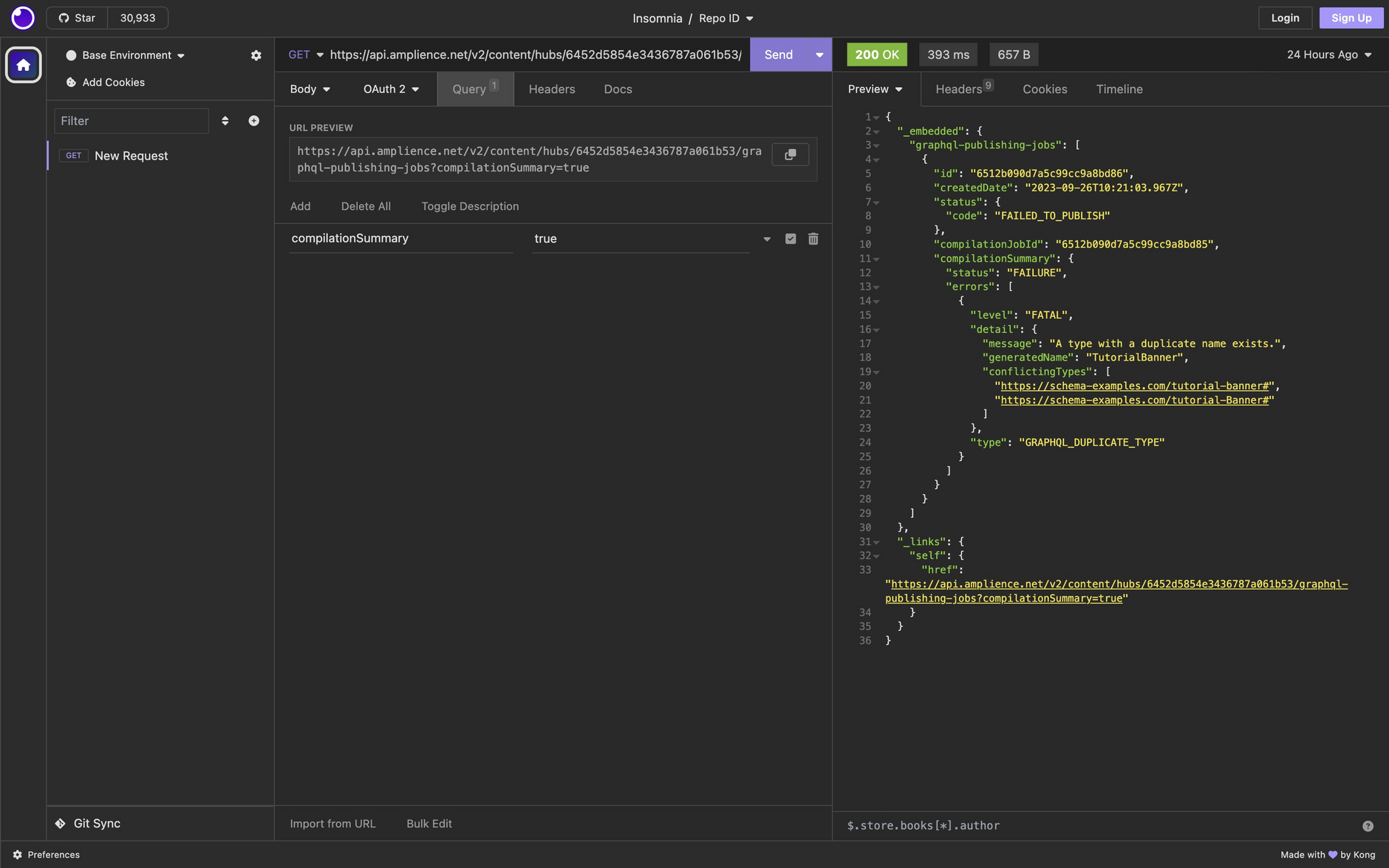The height and width of the screenshot is (868, 1389).
Task: Click the sort order arrows icon
Action: [x=225, y=120]
